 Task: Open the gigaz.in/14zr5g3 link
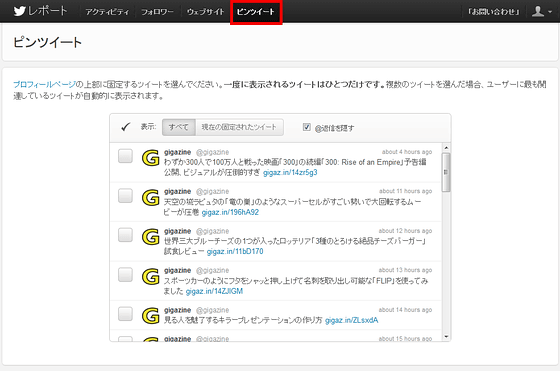pos(290,172)
